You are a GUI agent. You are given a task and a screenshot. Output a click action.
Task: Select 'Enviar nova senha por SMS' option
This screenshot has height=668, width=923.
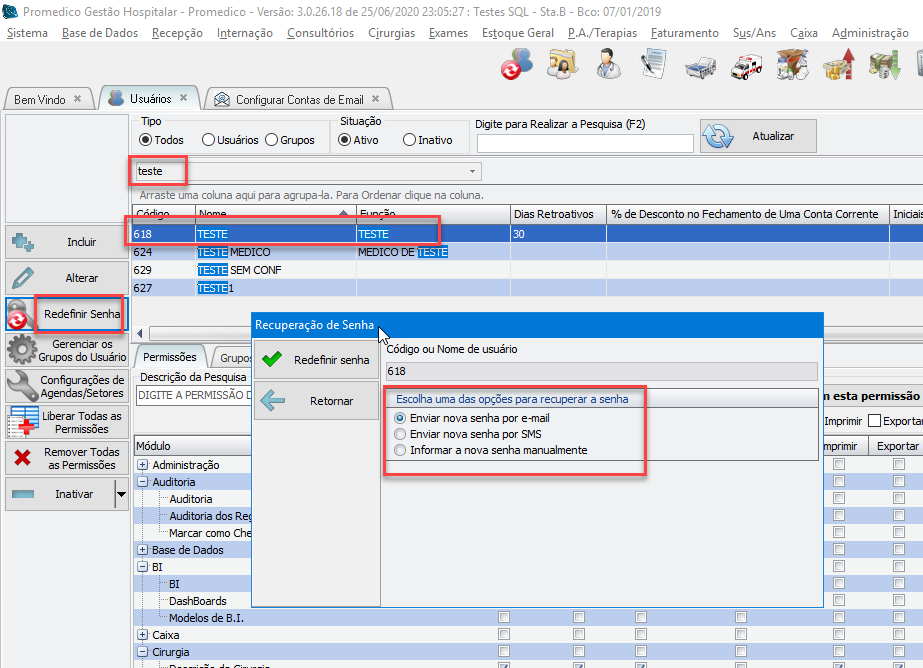[401, 434]
